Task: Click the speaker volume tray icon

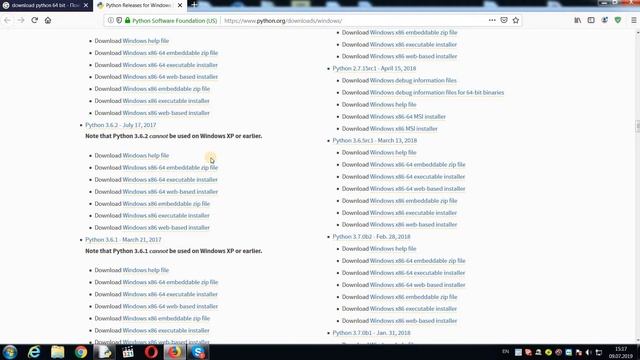Action: (x=589, y=352)
